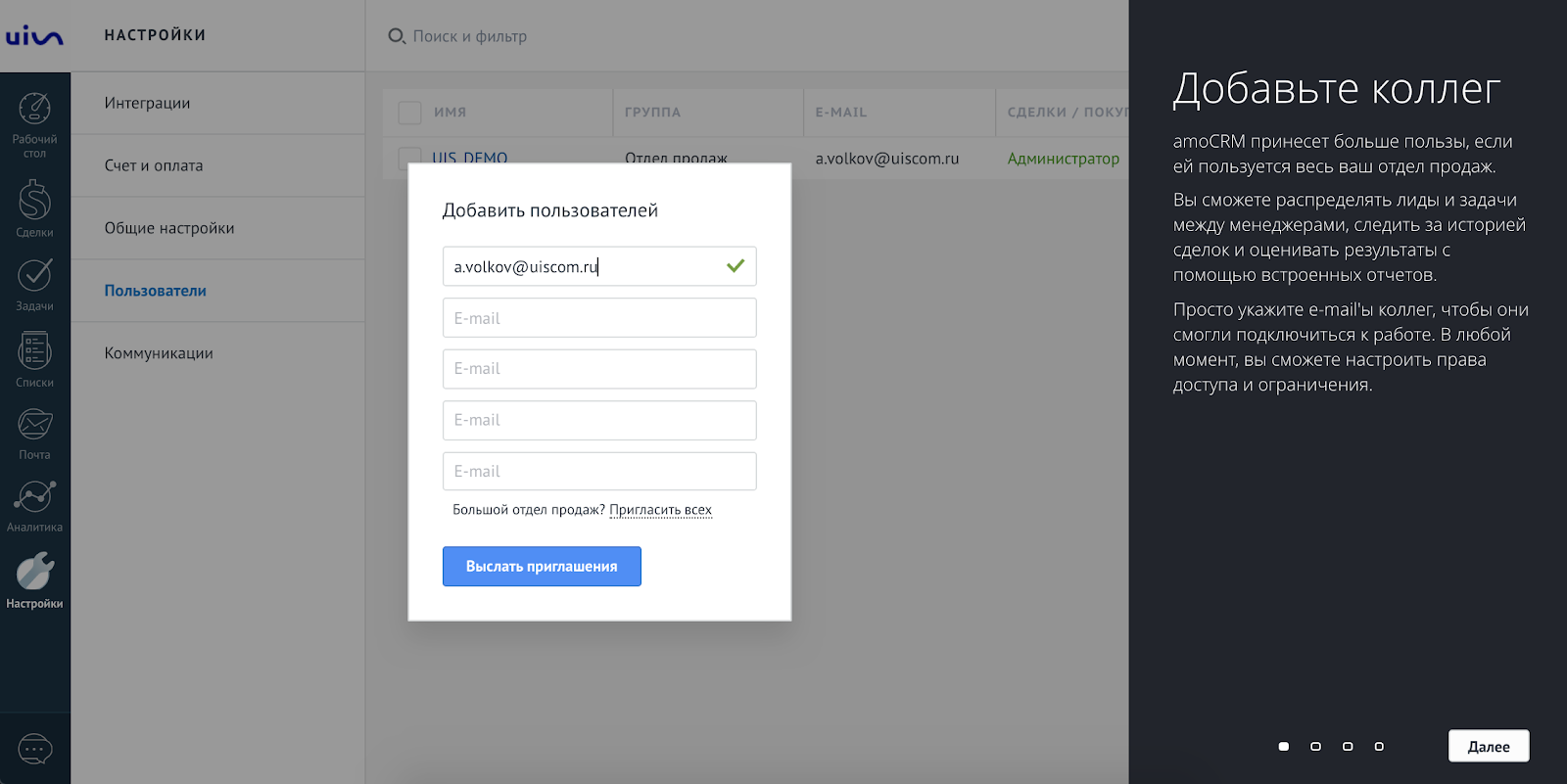1567x784 pixels.
Task: Focus the filled a.volkov@uiscom.ru e-mail field
Action: click(599, 266)
